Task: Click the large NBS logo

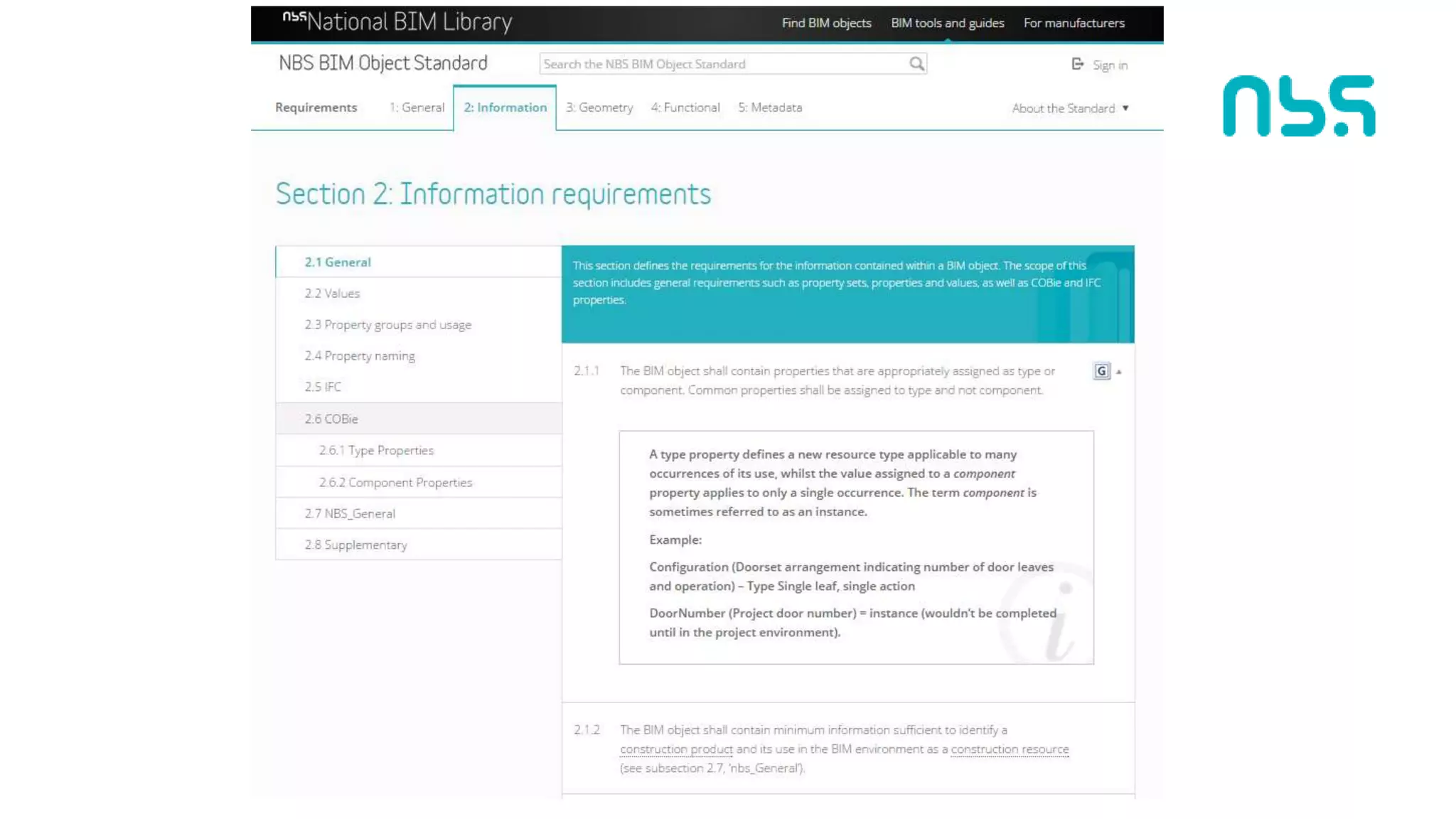Action: [x=1299, y=106]
